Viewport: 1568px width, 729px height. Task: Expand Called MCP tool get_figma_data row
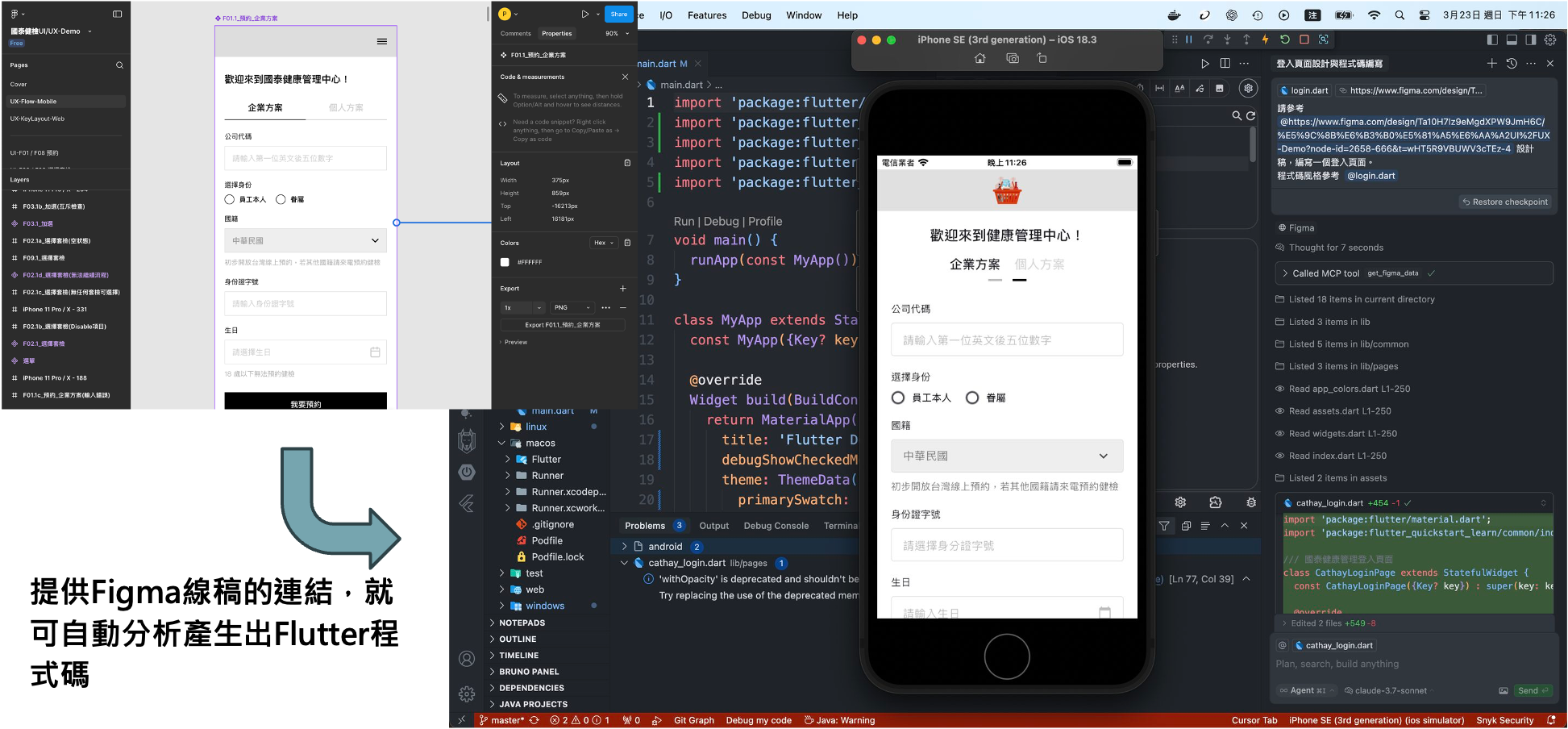[1414, 273]
